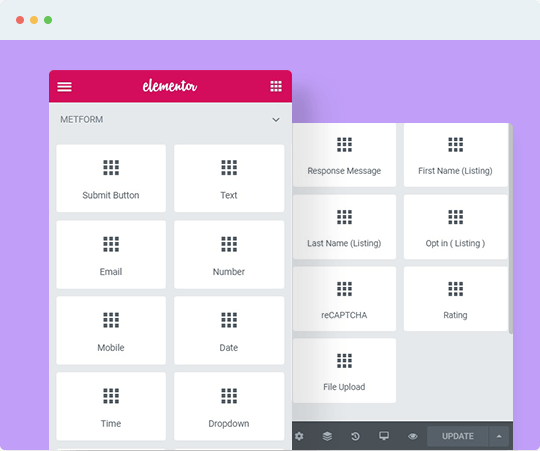The image size is (540, 451).
Task: Expand save options arrow beside UPDATE
Action: (x=499, y=436)
